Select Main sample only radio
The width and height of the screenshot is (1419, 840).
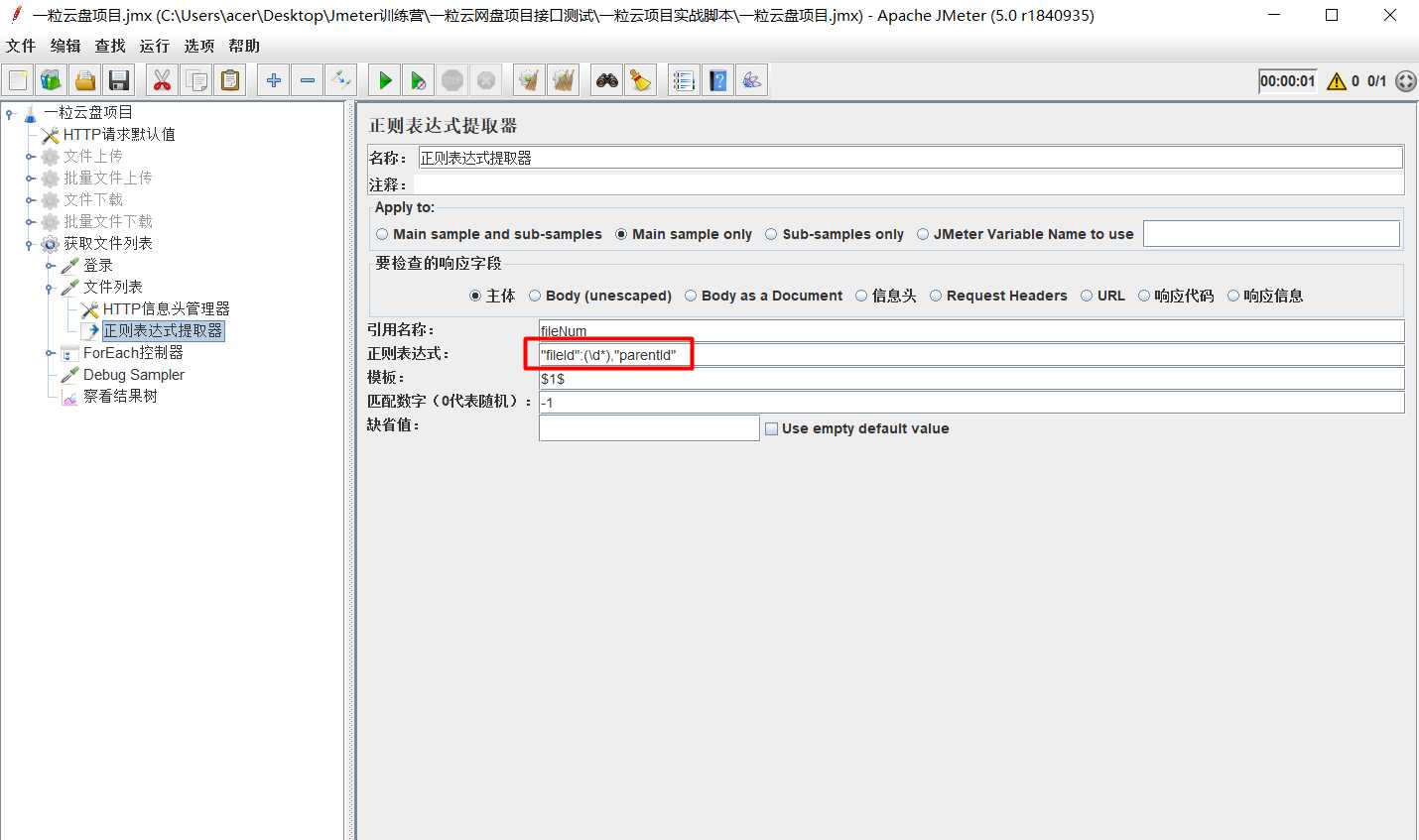(x=621, y=235)
